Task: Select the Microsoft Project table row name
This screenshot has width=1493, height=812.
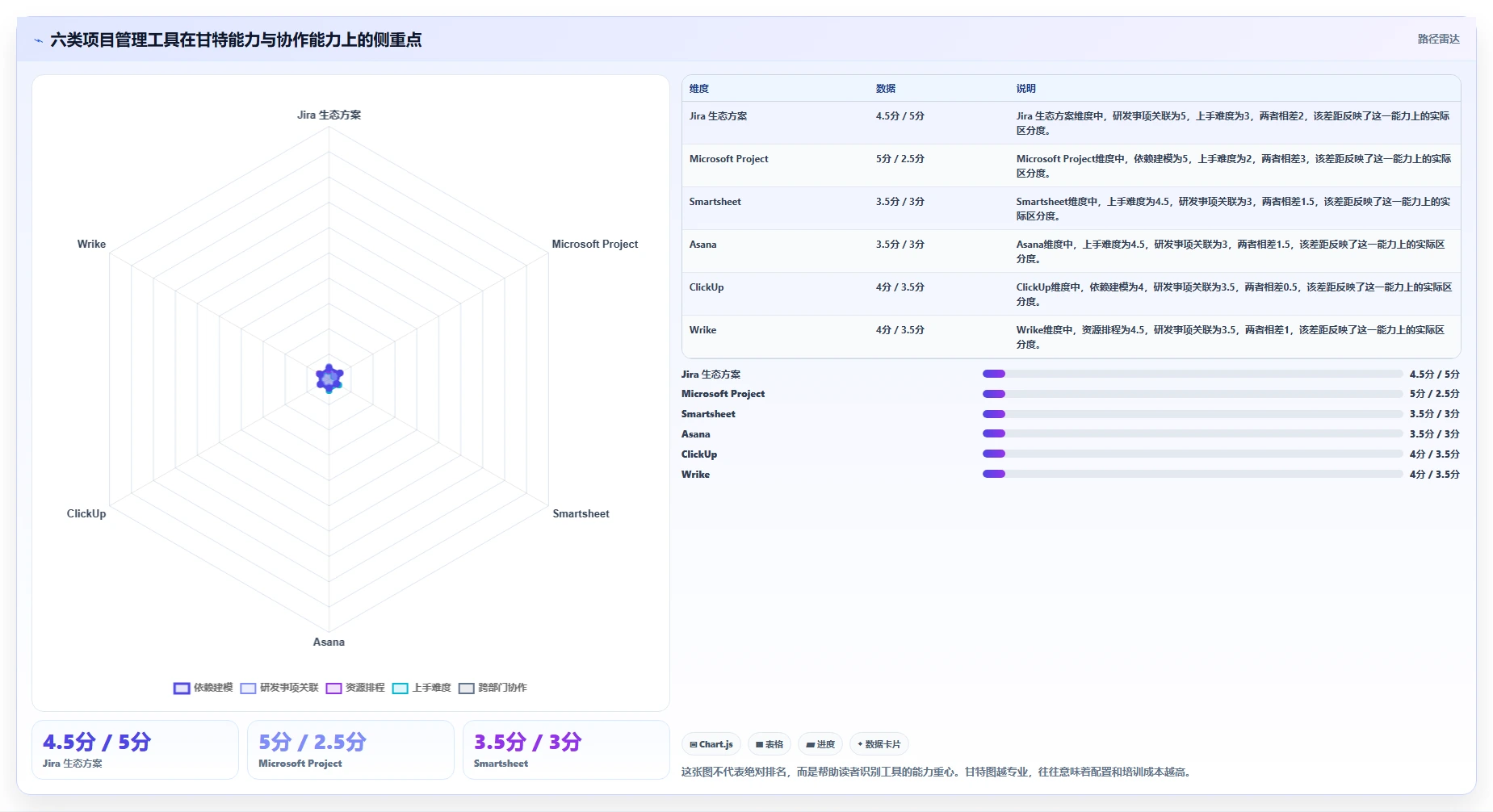Action: (x=729, y=159)
